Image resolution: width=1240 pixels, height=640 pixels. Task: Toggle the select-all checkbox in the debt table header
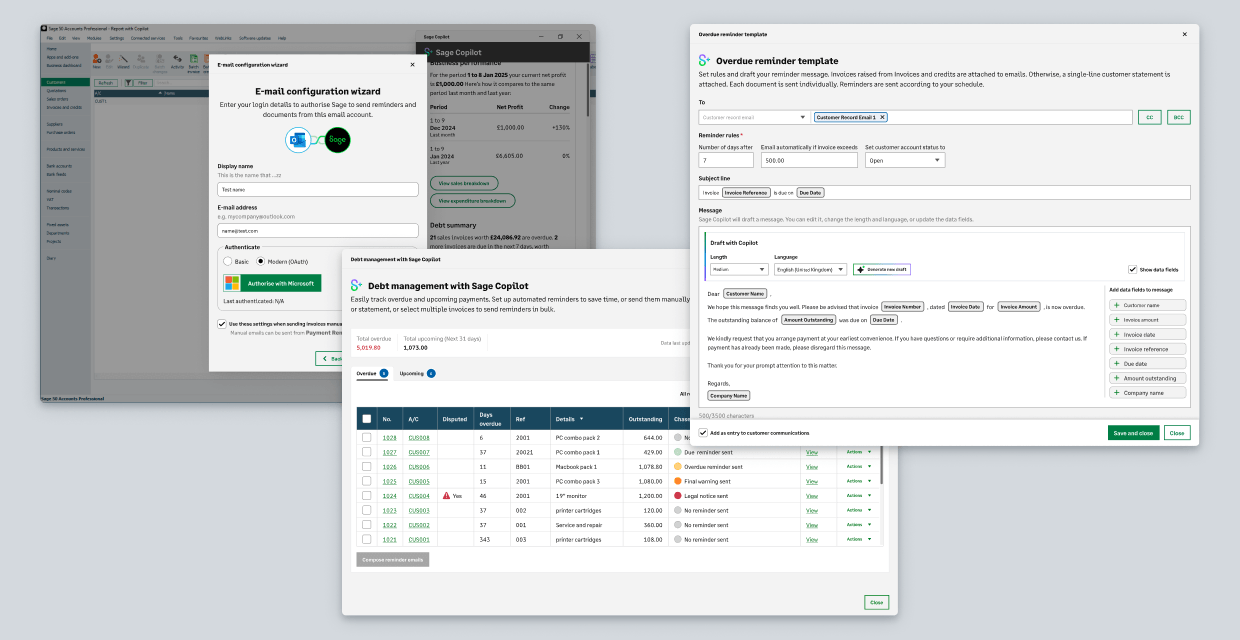tap(366, 419)
